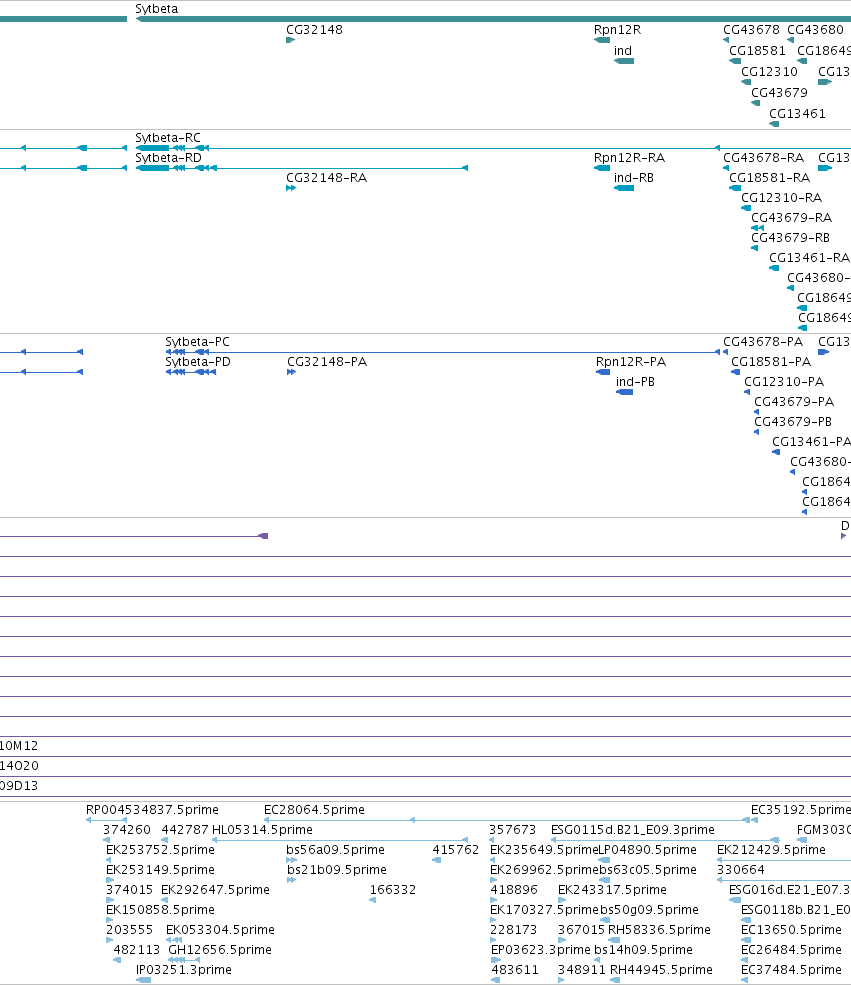Viewport: 851px width, 985px height.
Task: Select the 166332 feature label
Action: [x=393, y=890]
